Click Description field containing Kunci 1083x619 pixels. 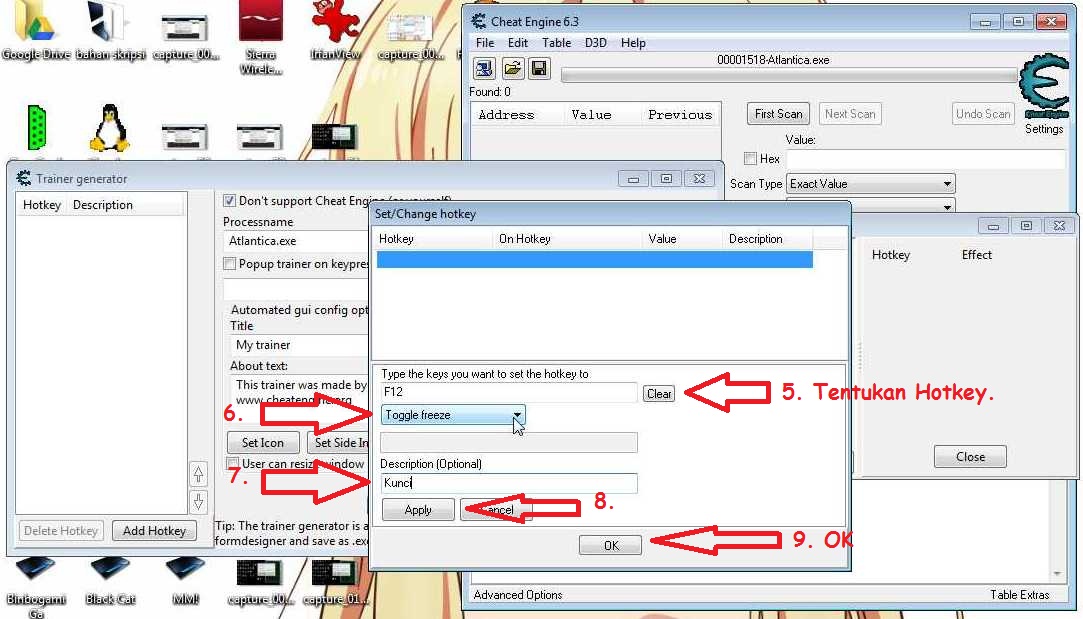(508, 483)
